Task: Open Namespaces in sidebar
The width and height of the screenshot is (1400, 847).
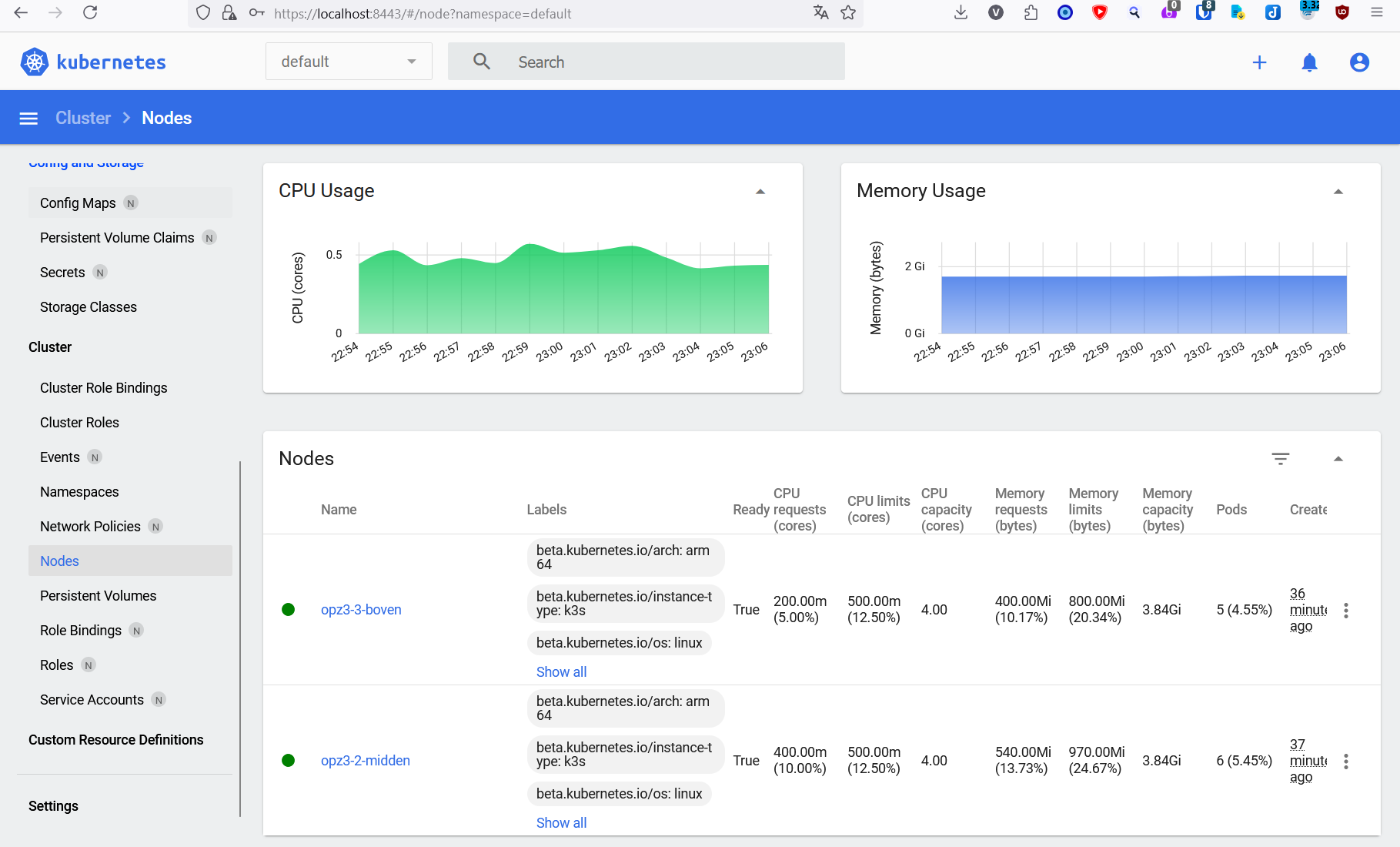Action: pos(130,491)
